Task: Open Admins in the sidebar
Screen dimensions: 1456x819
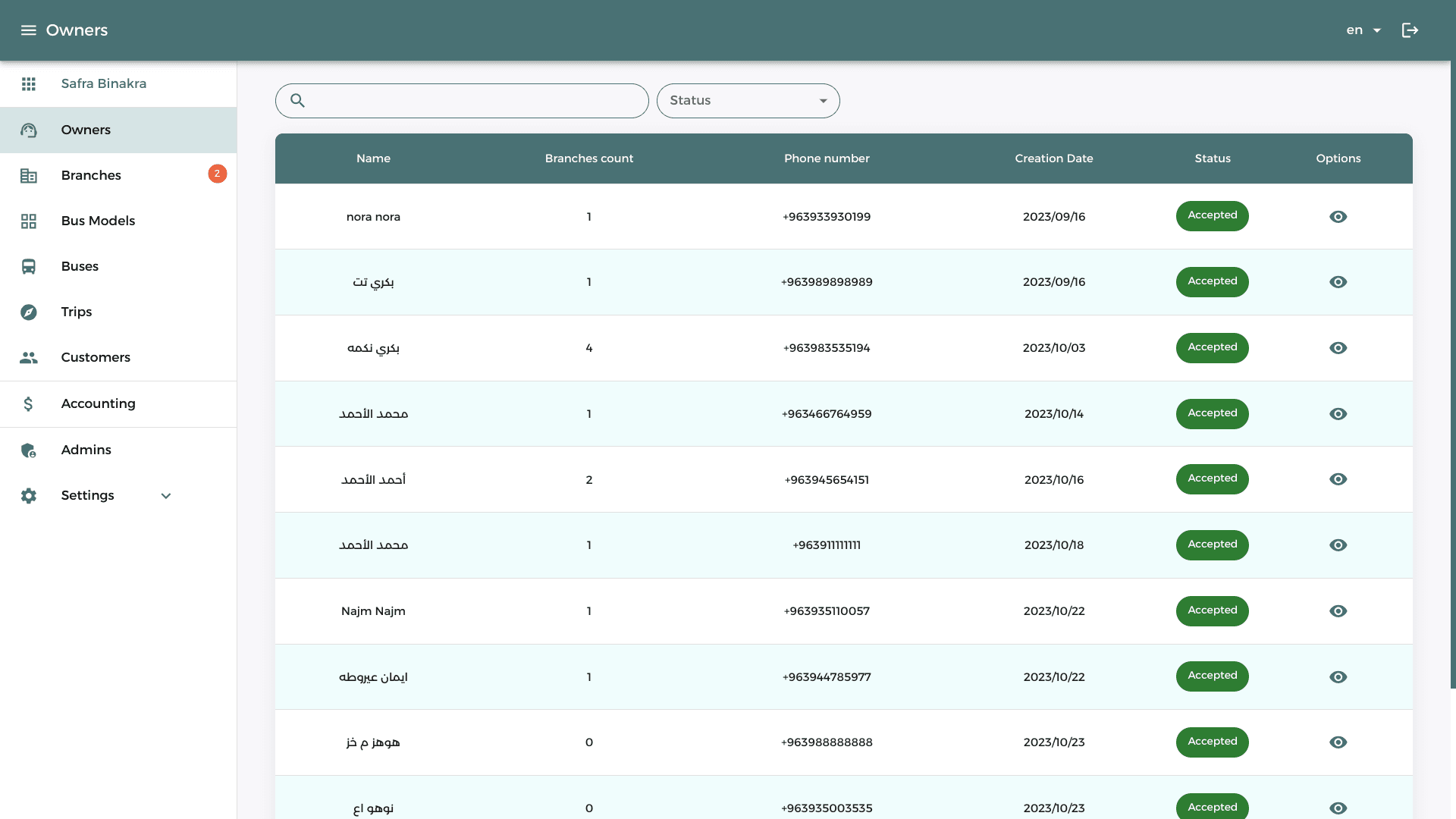Action: click(x=118, y=450)
